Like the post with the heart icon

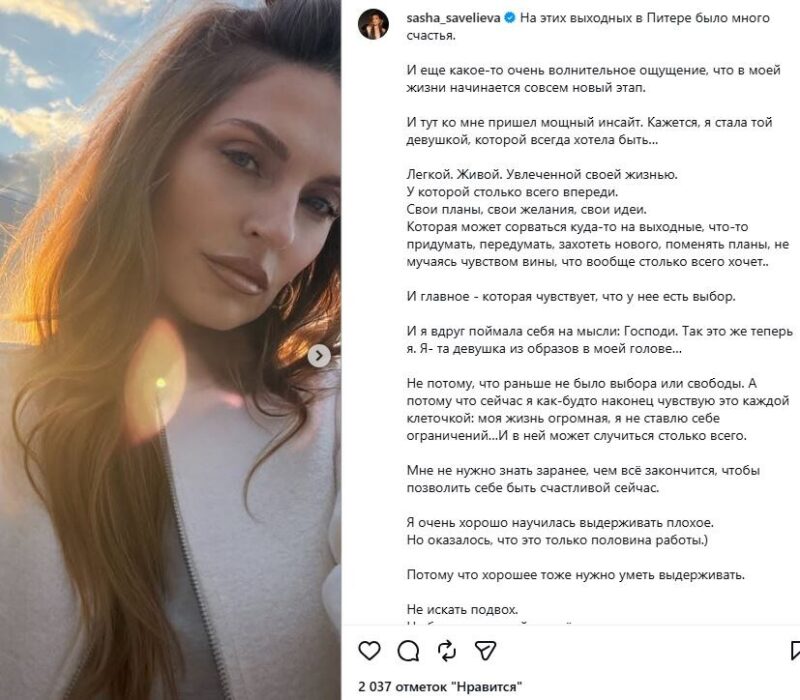point(369,651)
